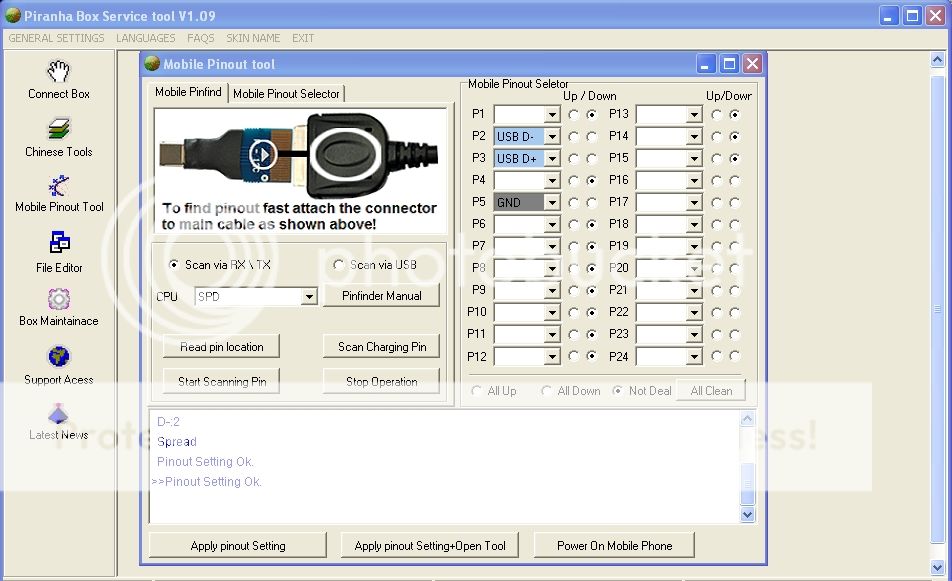
Task: Choose the All Down radio option
Action: tap(546, 391)
